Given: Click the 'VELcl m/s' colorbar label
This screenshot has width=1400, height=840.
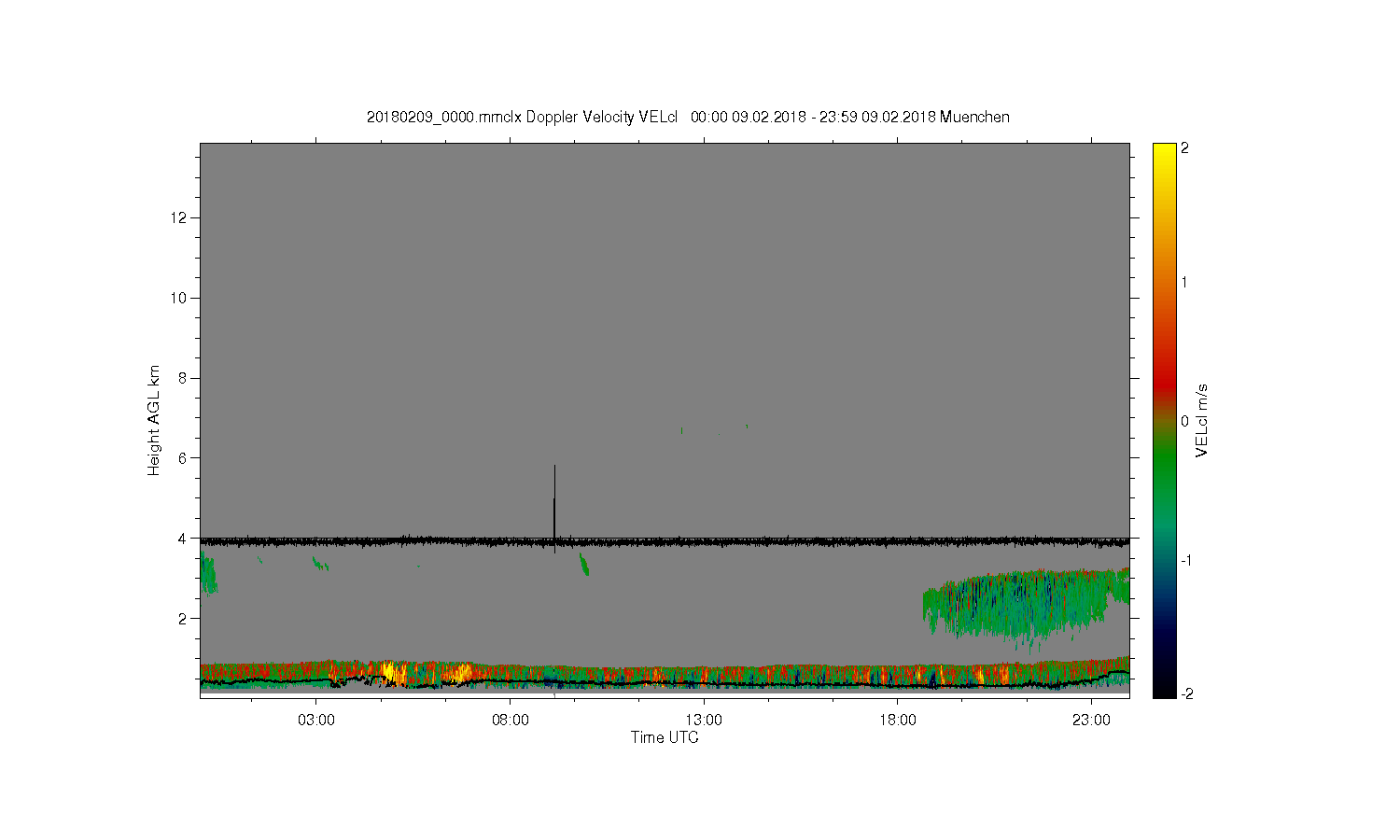Looking at the screenshot, I should pyautogui.click(x=1202, y=420).
